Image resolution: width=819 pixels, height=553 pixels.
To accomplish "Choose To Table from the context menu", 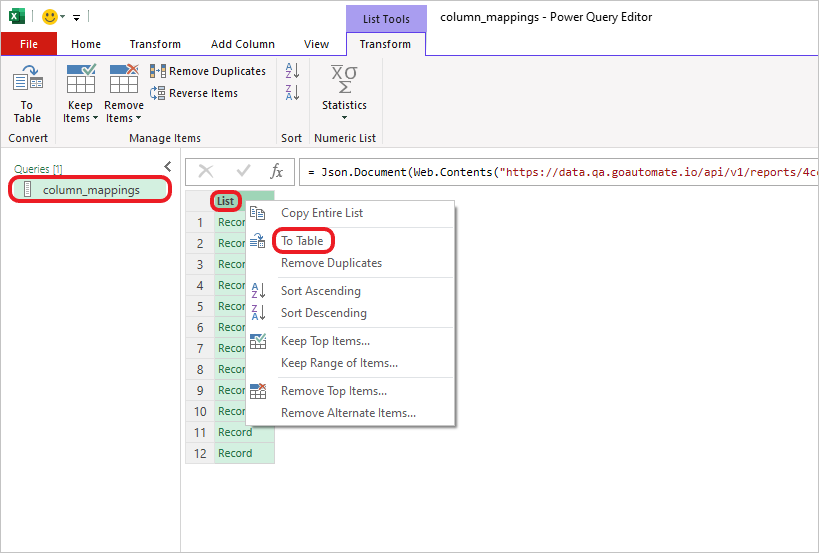I will pyautogui.click(x=302, y=241).
